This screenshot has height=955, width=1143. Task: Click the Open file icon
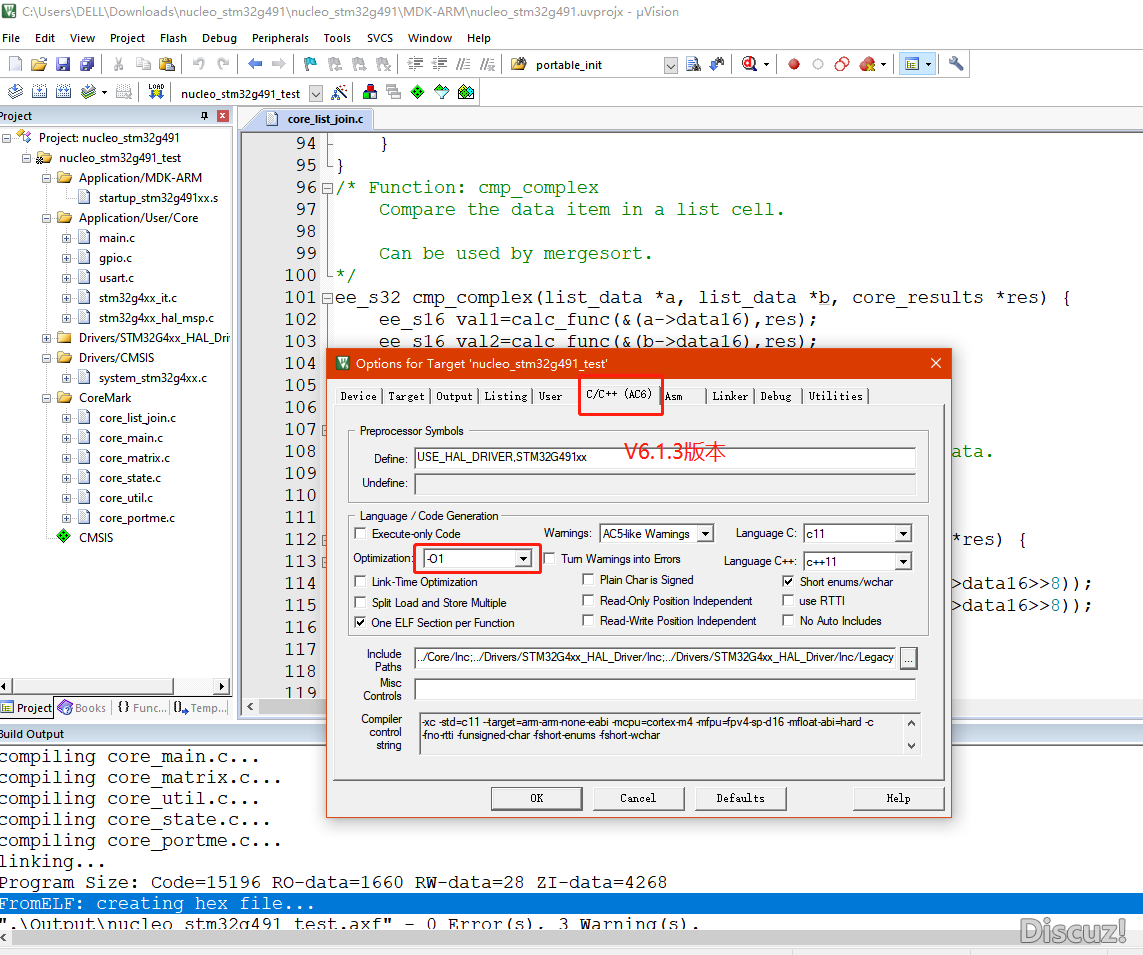pos(39,64)
